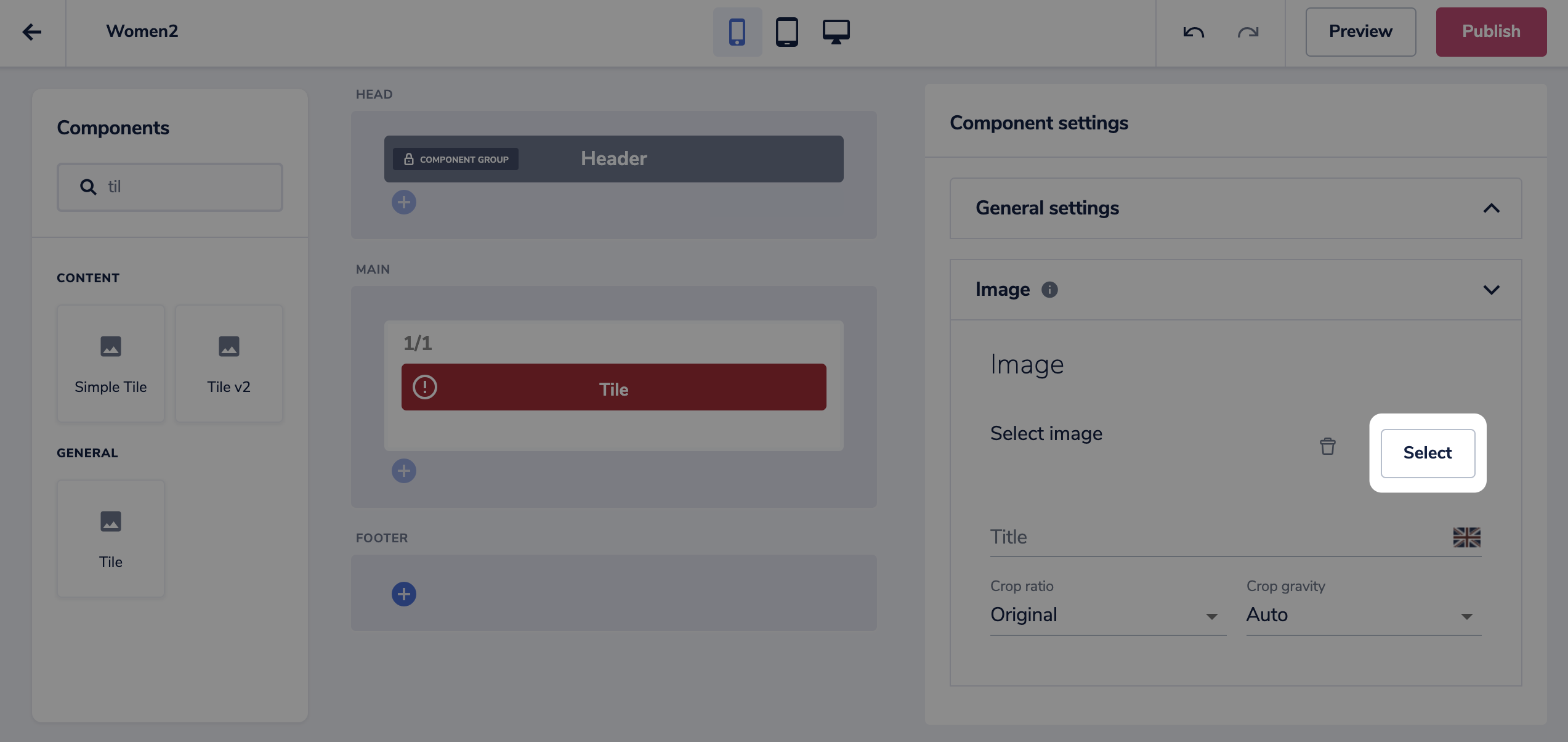Click the Women2 page title
Viewport: 1568px width, 742px height.
(x=142, y=31)
